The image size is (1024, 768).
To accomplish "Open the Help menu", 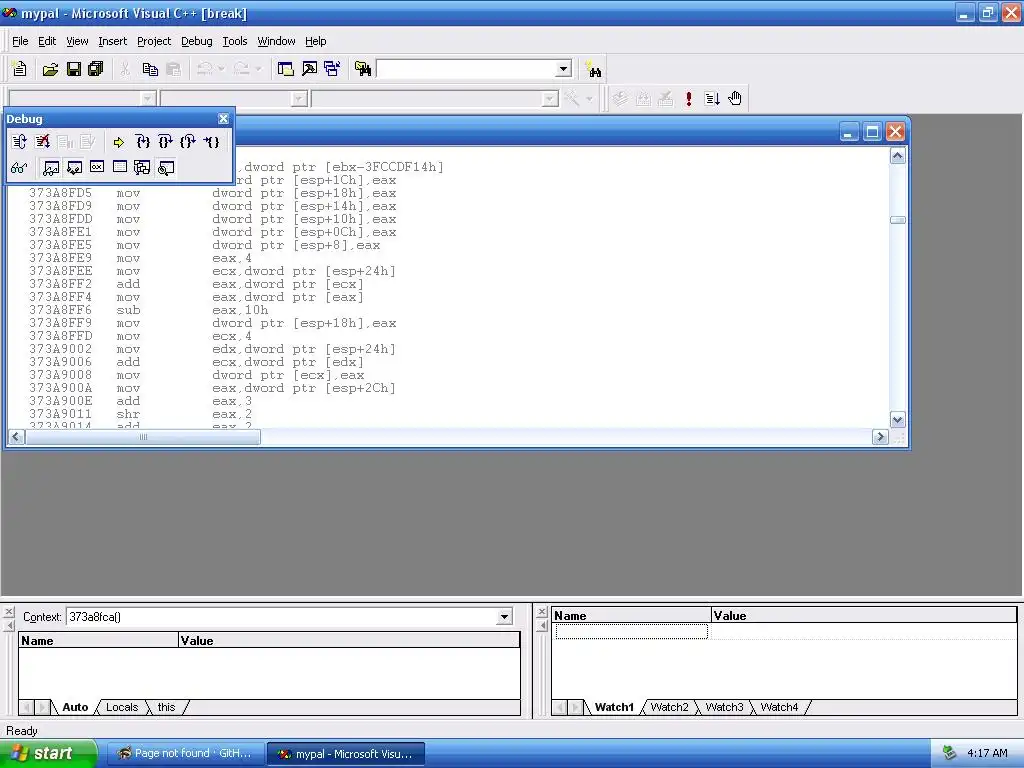I will pos(315,41).
